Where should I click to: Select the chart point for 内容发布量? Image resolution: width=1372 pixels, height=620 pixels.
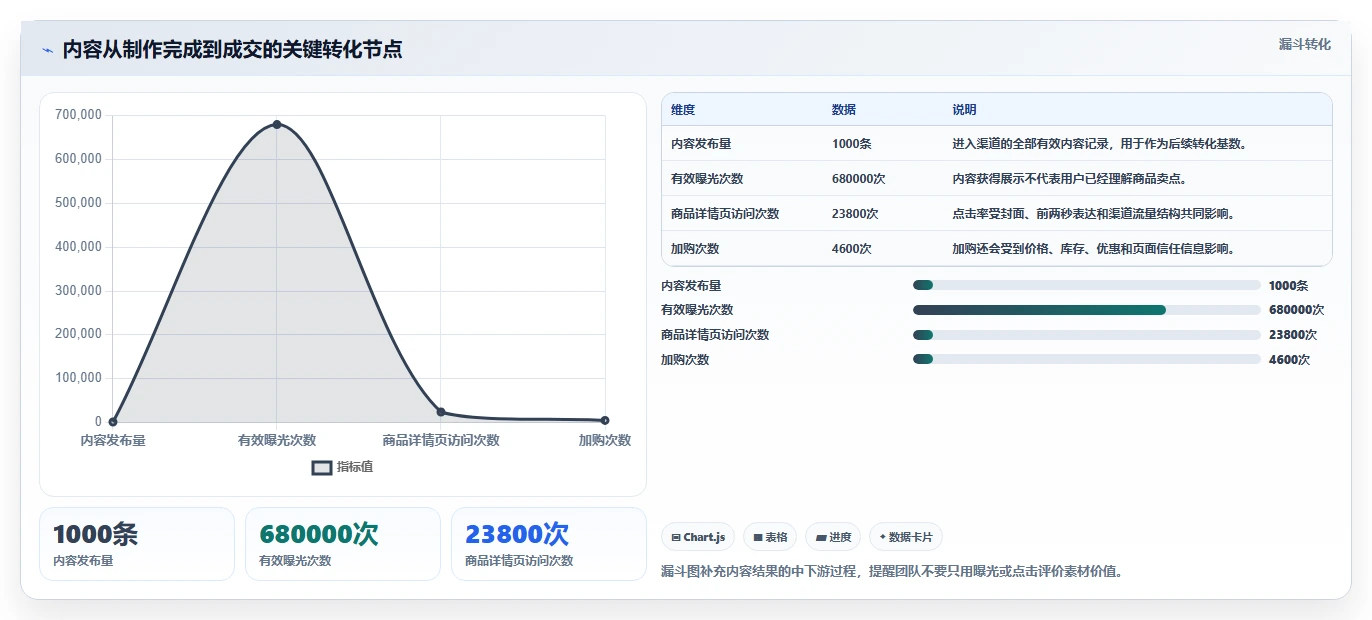(113, 421)
